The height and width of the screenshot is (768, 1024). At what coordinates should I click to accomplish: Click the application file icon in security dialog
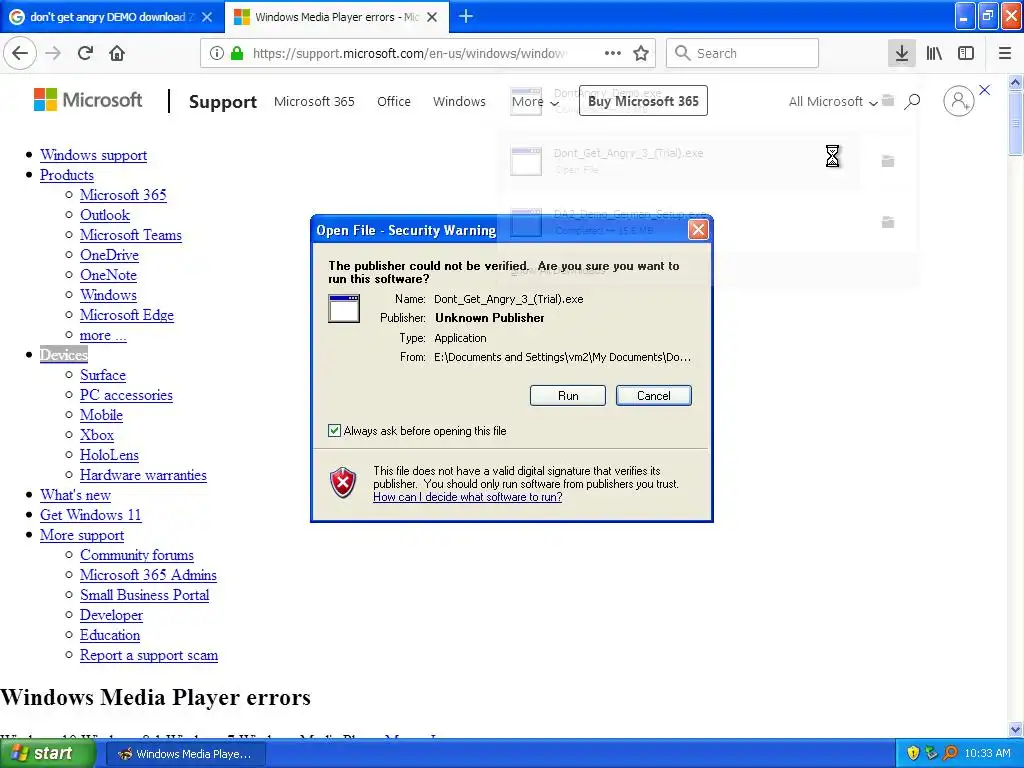point(344,308)
